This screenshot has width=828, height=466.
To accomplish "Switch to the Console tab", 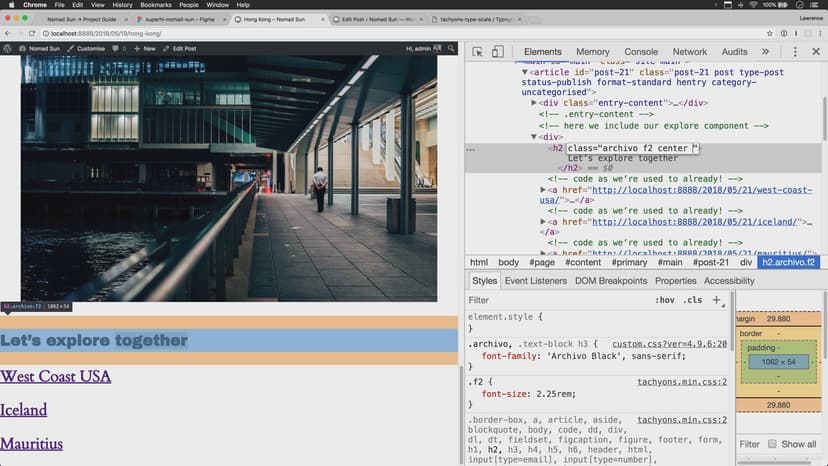I will (641, 52).
